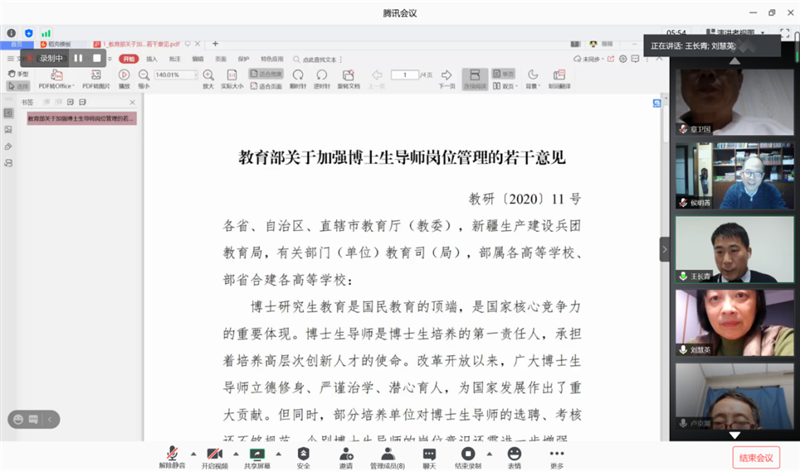Viewport: 800px width, 471px height.
Task: Open the PDF转Office converter
Action: 57,80
